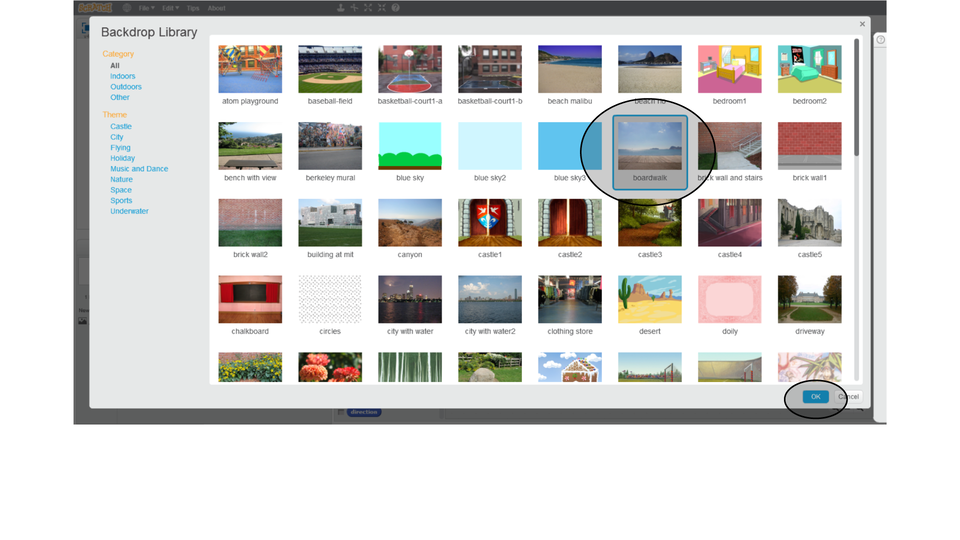This screenshot has height=540, width=960.
Task: Click the Scratch logo in top bar
Action: click(x=95, y=8)
